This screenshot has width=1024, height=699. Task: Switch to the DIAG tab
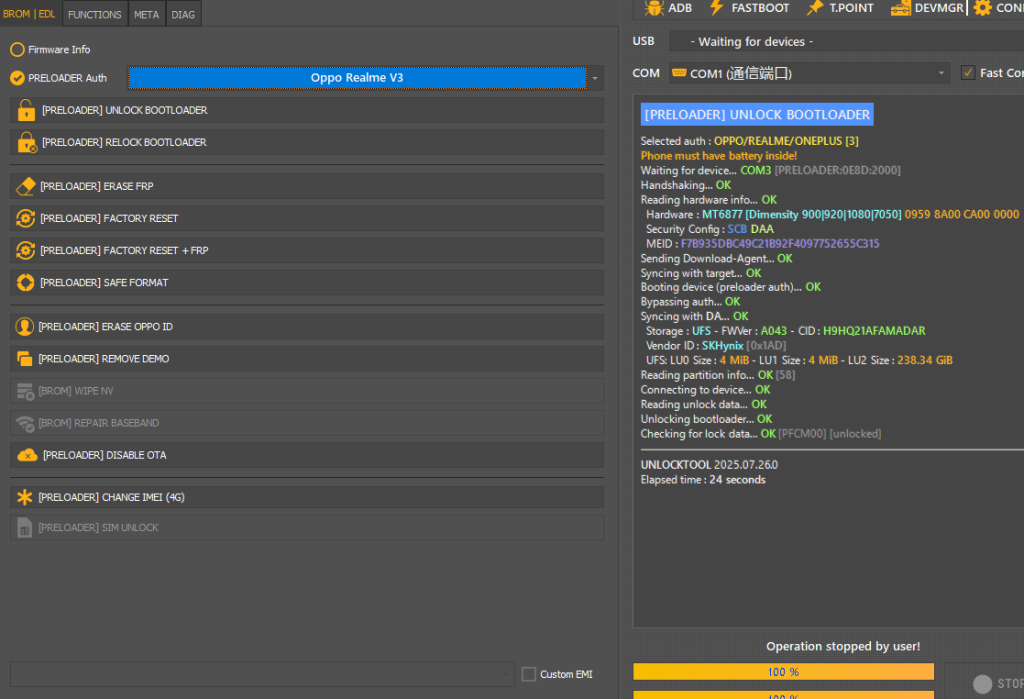[183, 14]
